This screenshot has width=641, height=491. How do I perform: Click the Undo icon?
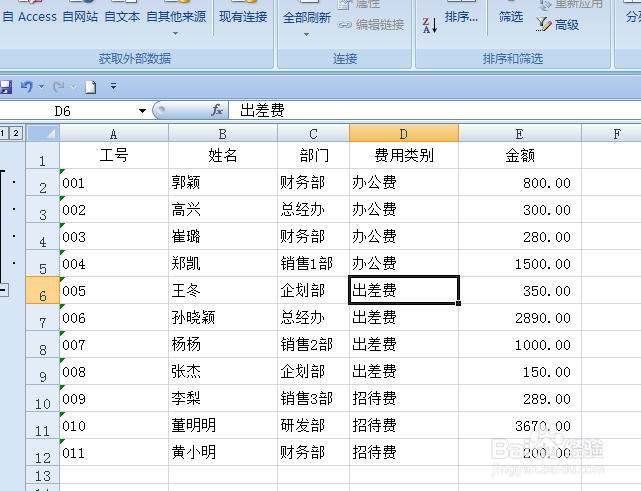27,87
